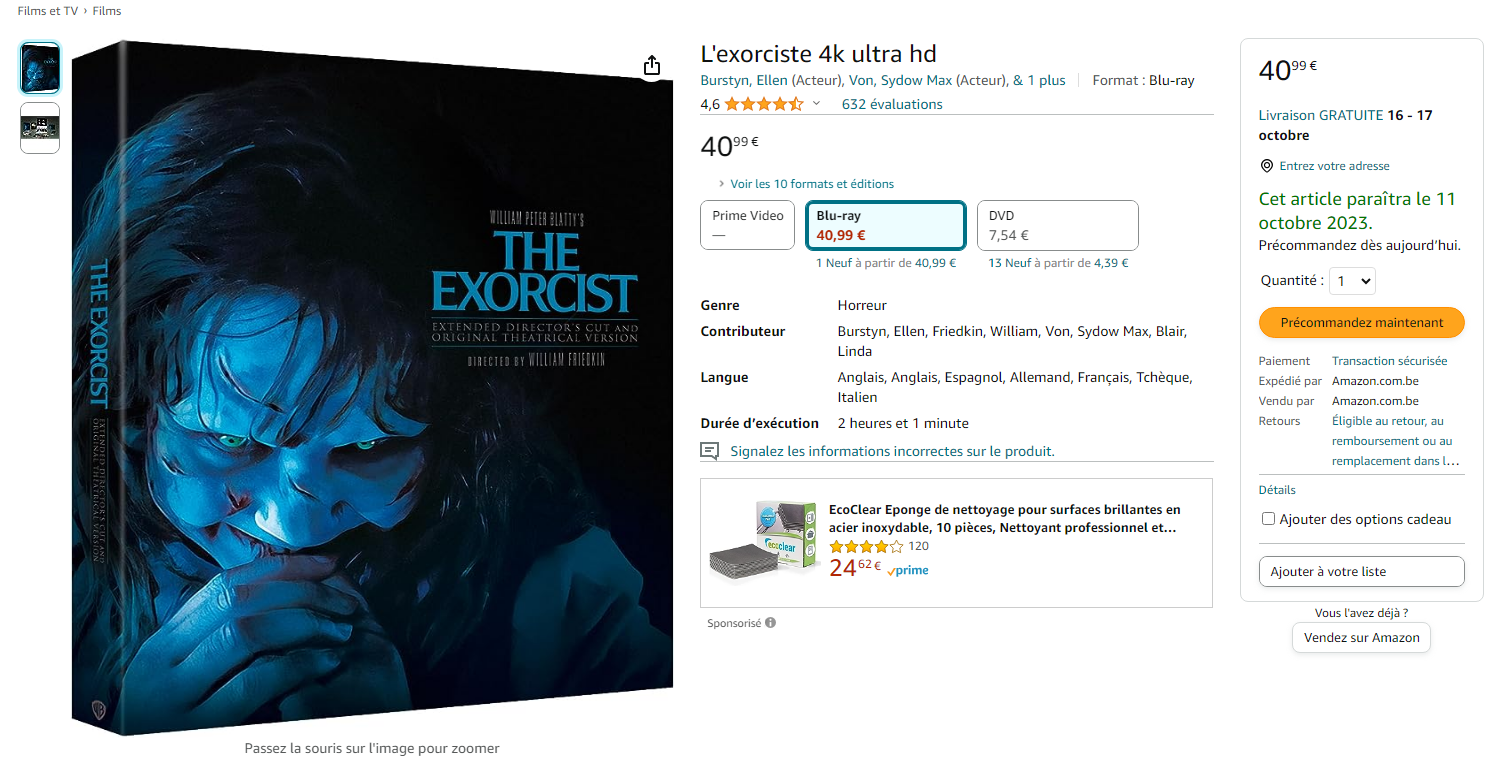Check the Ajouter des options cadeau box

point(1268,519)
